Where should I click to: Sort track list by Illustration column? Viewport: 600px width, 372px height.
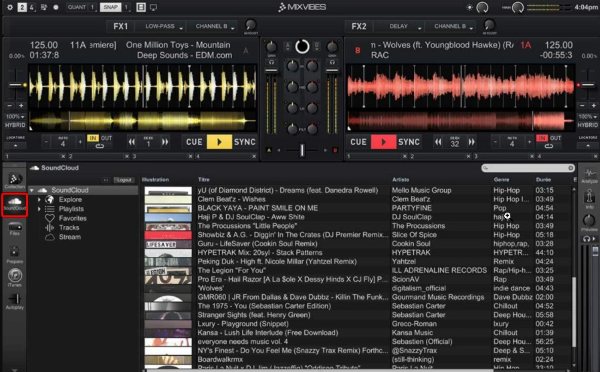click(x=155, y=179)
